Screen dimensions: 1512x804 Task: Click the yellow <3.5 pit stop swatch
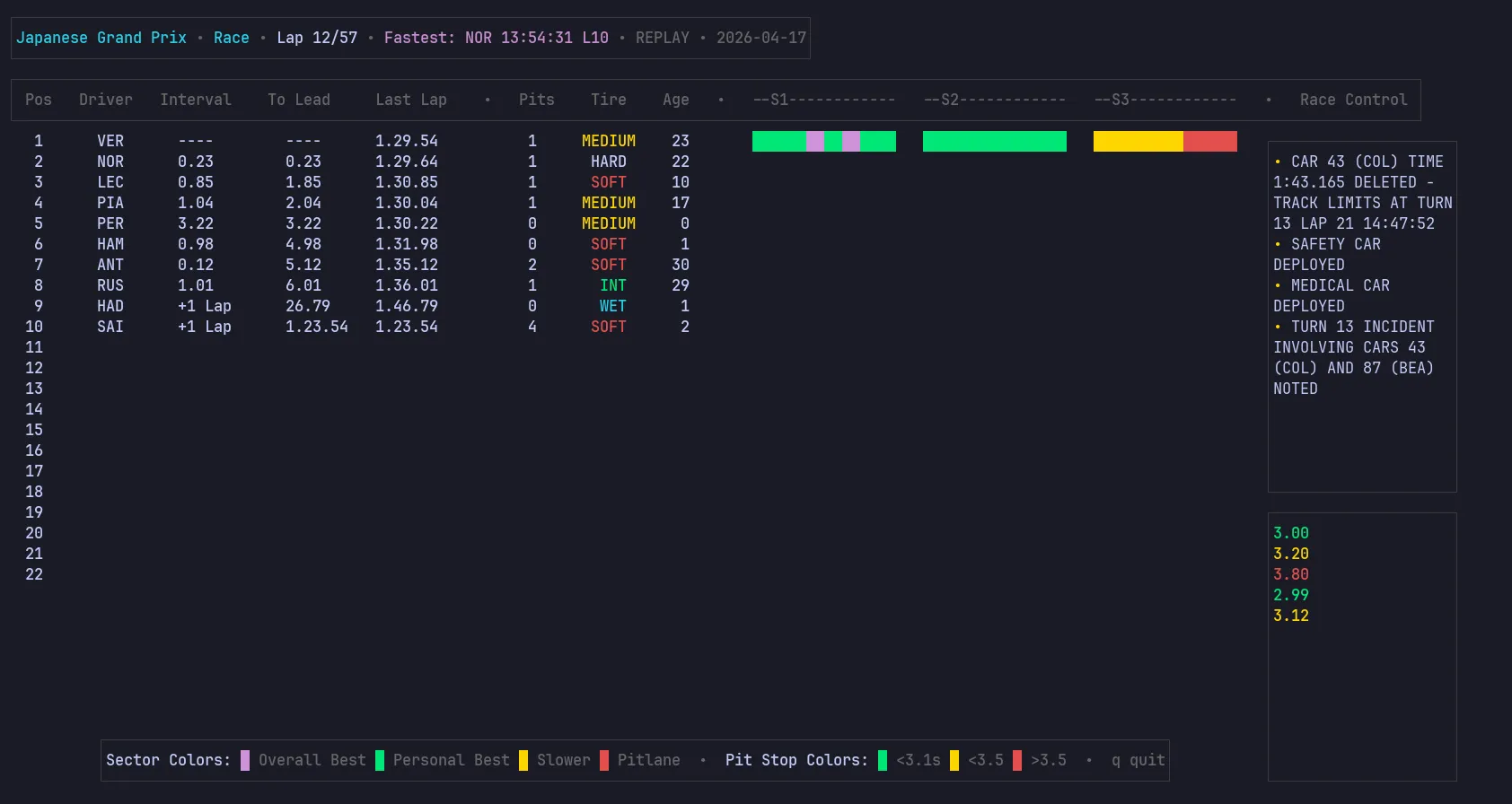click(x=954, y=760)
